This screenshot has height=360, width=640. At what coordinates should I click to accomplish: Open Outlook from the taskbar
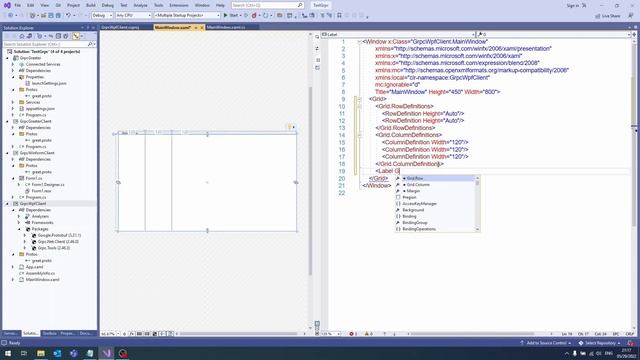57,353
